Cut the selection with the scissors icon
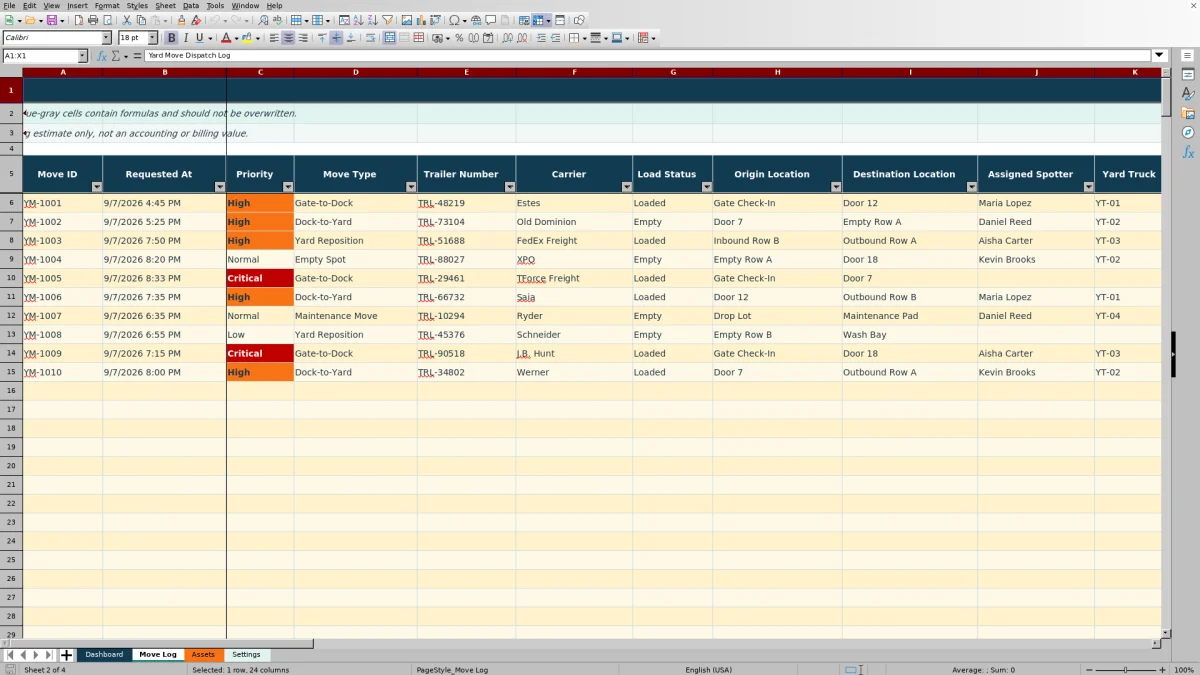 126,20
